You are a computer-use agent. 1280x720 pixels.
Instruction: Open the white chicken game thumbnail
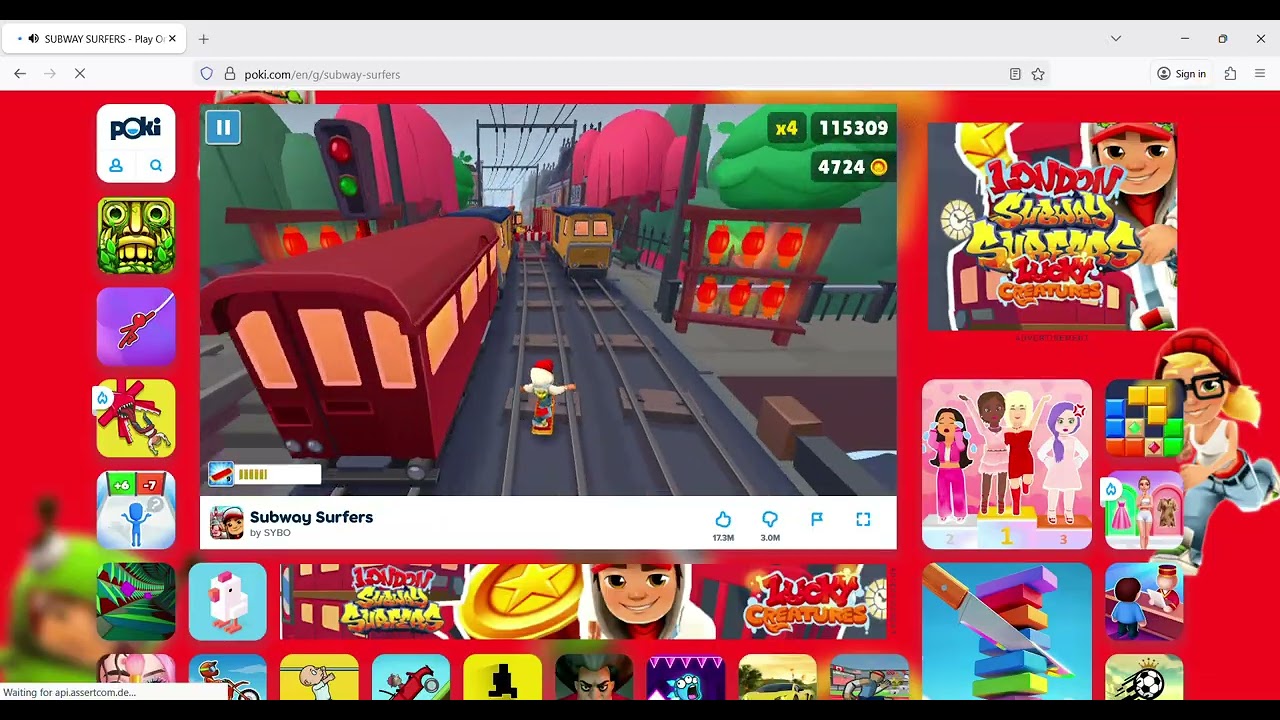click(228, 601)
